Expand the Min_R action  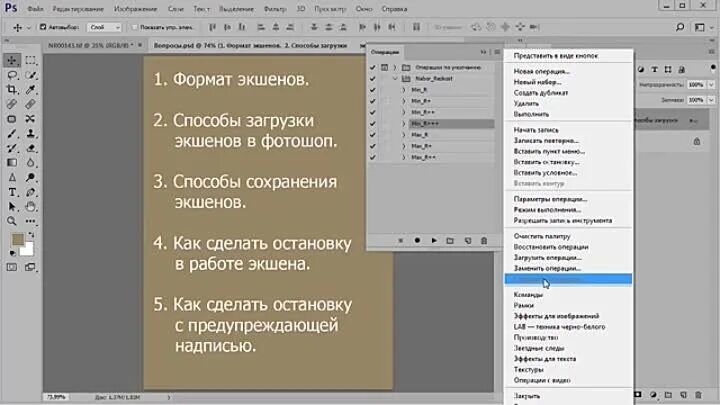click(404, 90)
